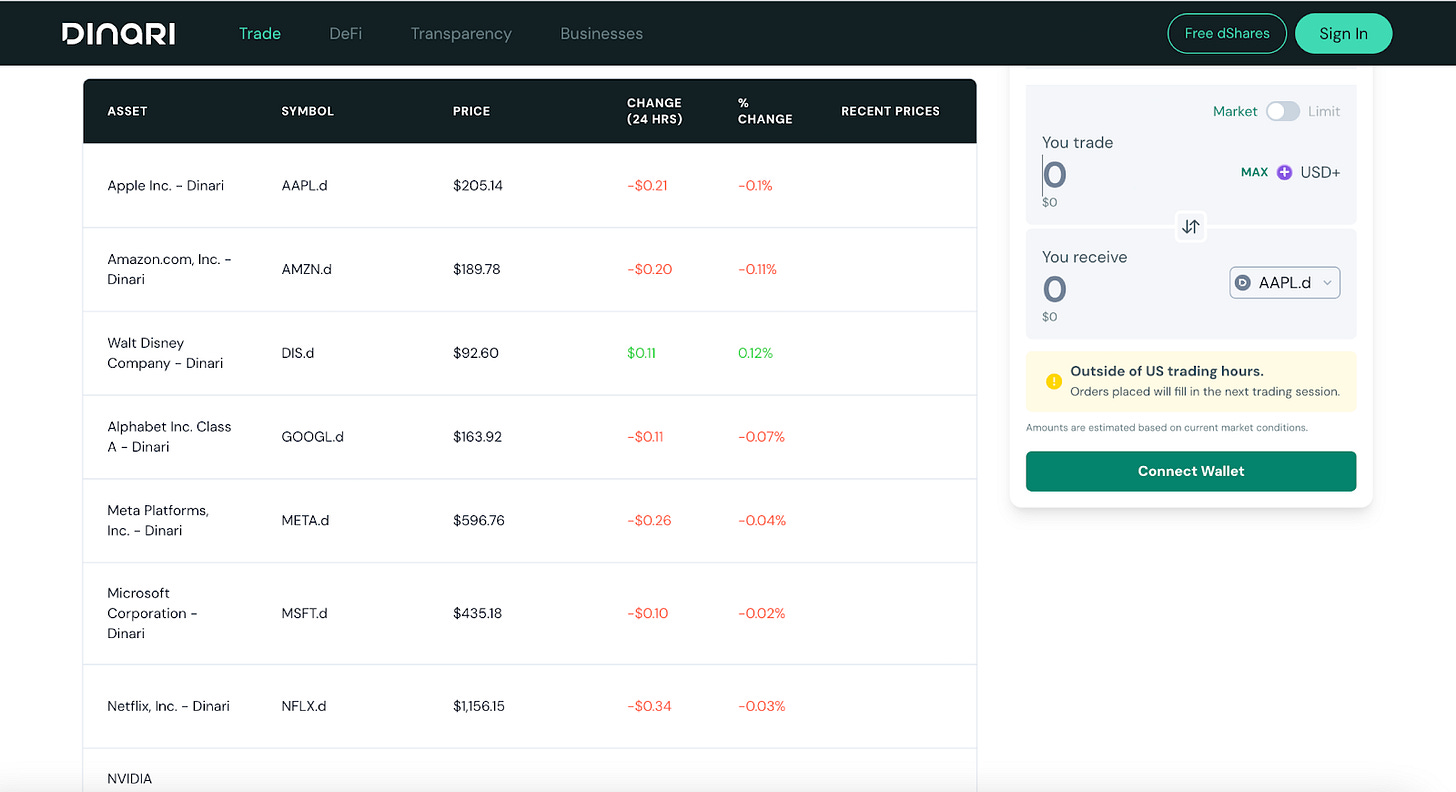
Task: Click the META.d symbol
Action: [305, 521]
